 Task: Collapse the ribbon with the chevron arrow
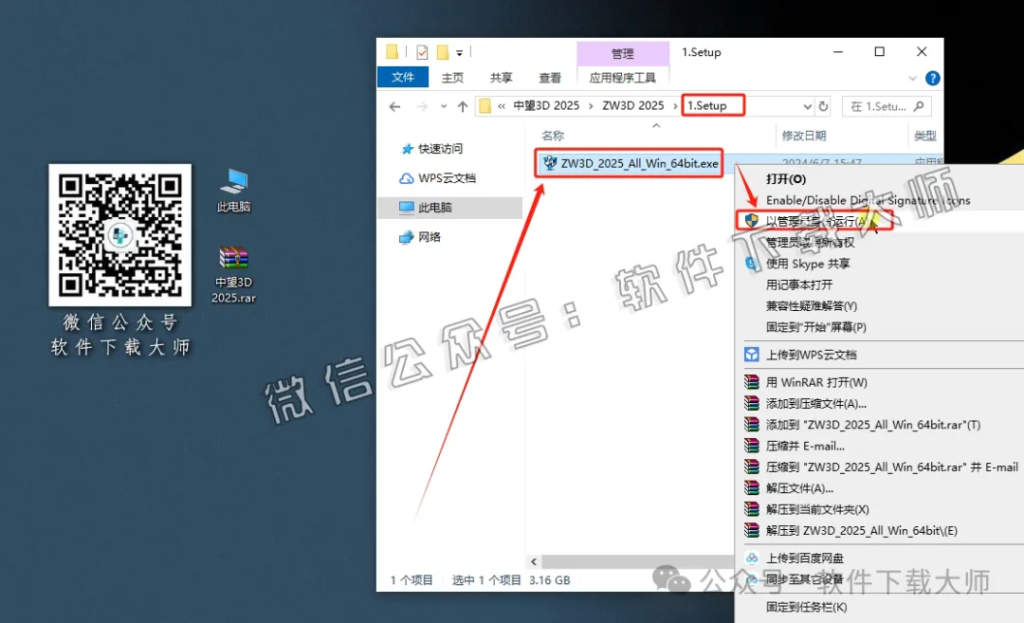(x=910, y=77)
